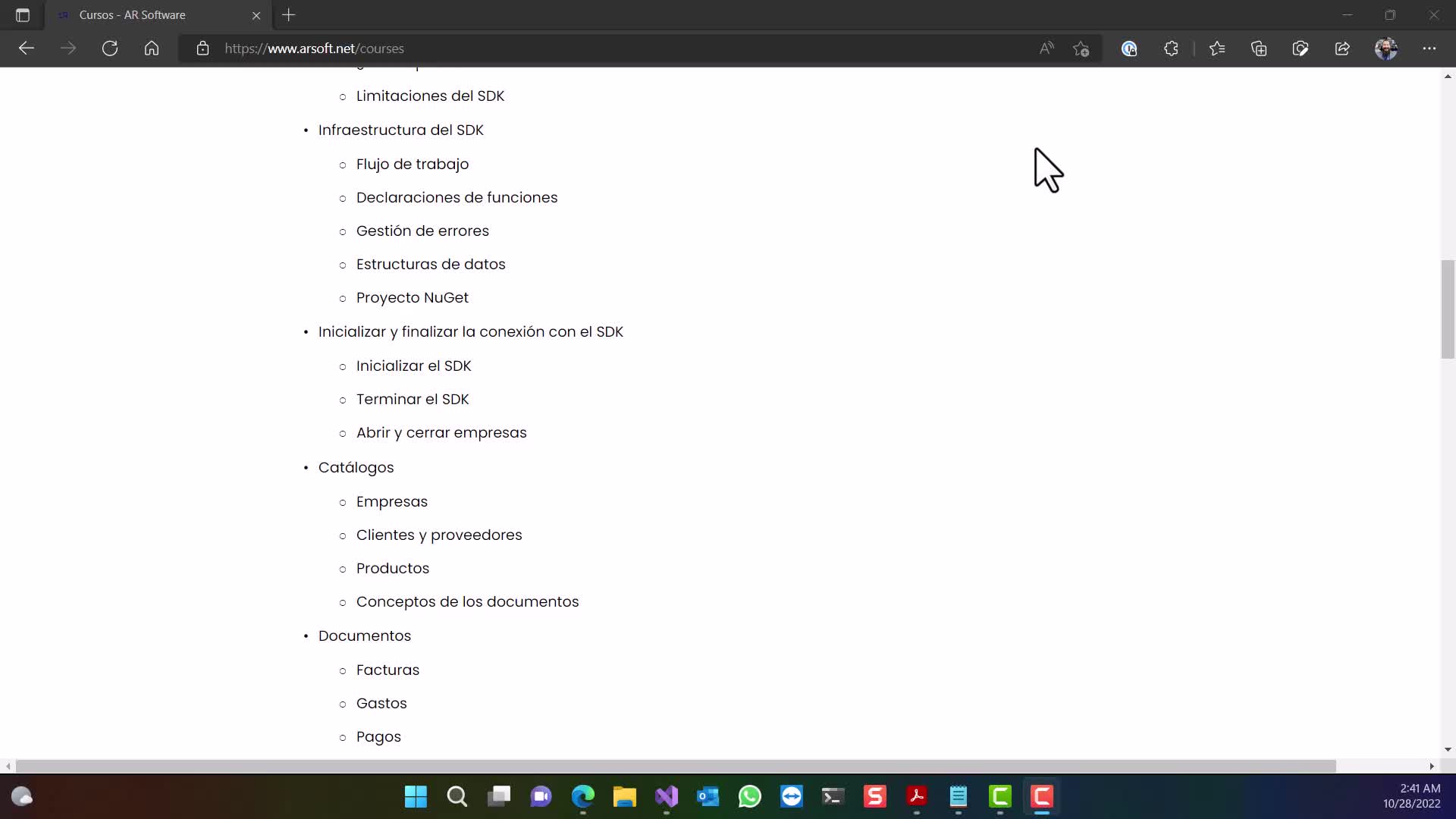Open the Read aloud icon

click(x=1046, y=49)
